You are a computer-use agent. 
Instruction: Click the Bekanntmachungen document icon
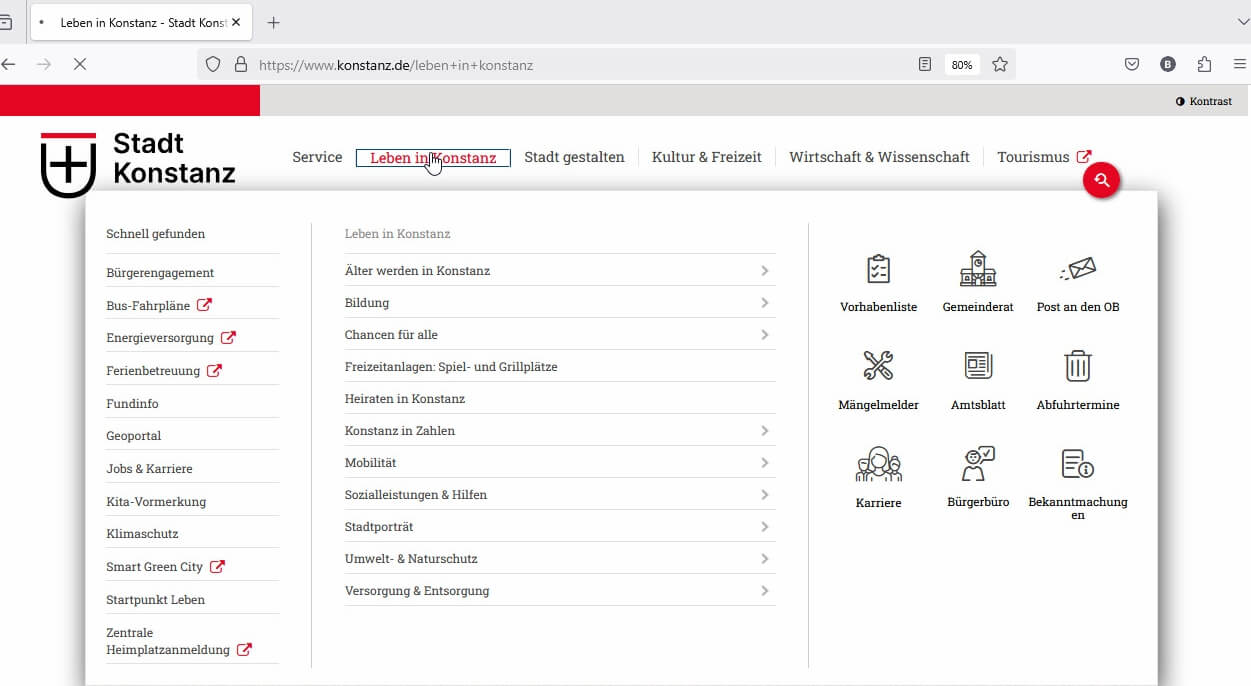pos(1077,464)
